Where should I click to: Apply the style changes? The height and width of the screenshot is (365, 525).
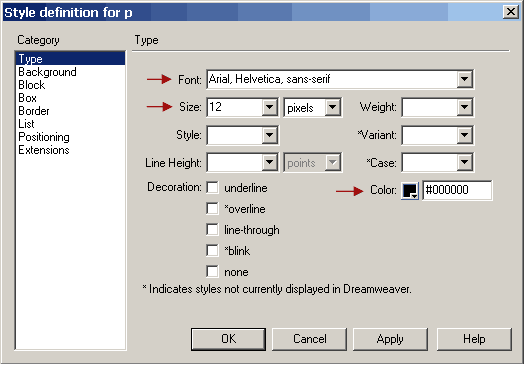pyautogui.click(x=390, y=339)
